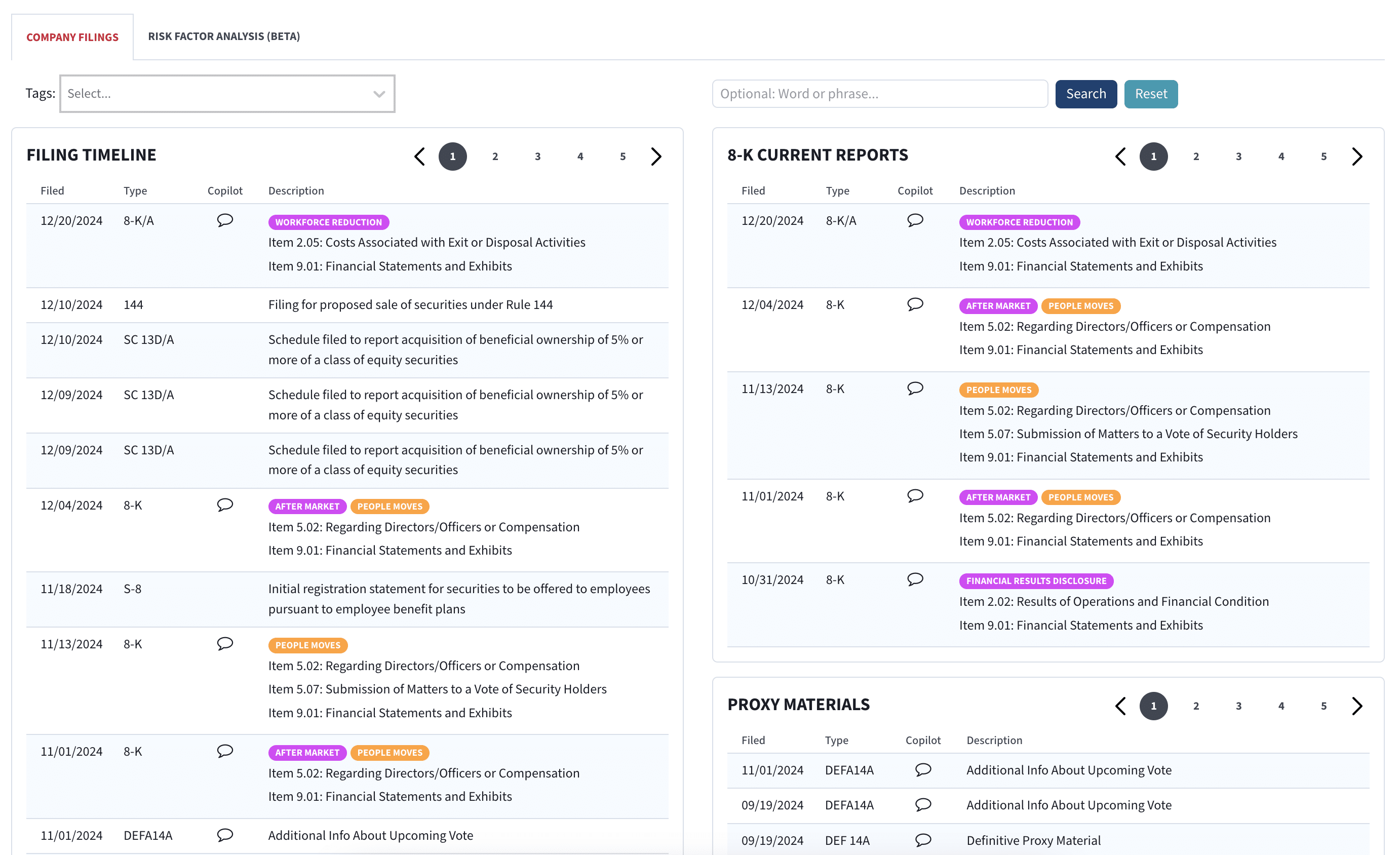This screenshot has height=855, width=1400.
Task: Open the 12/10/2024 SC 13D/A filing row
Action: 347,350
